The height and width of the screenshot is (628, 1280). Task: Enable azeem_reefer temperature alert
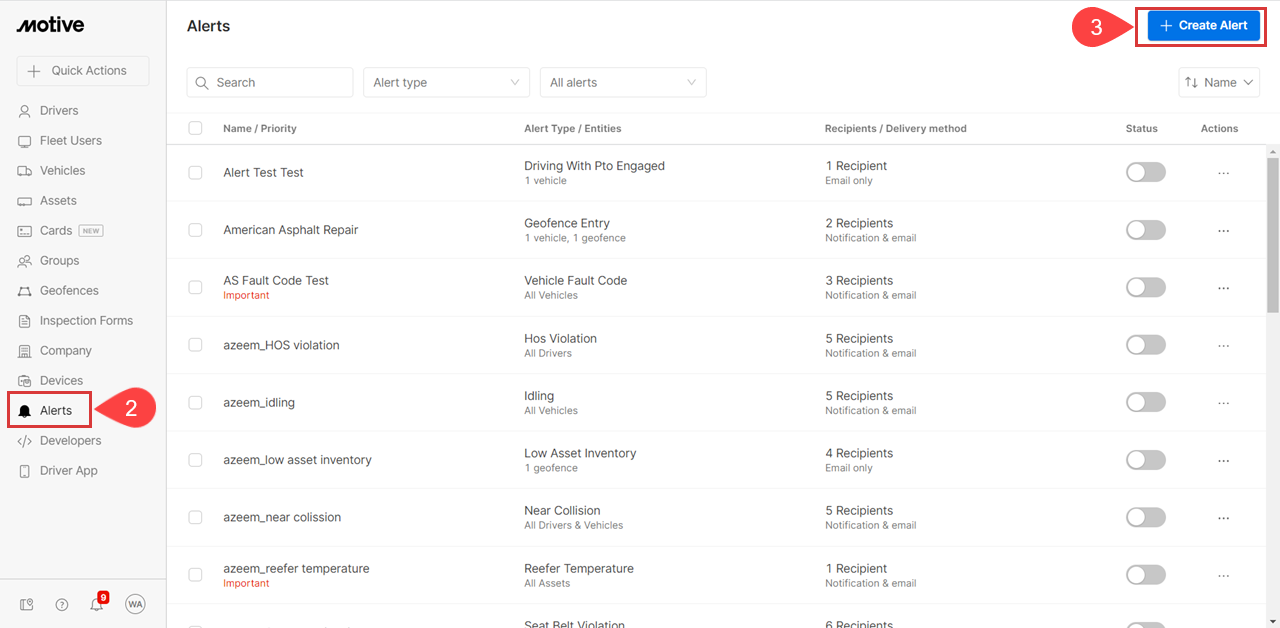pyautogui.click(x=1146, y=575)
